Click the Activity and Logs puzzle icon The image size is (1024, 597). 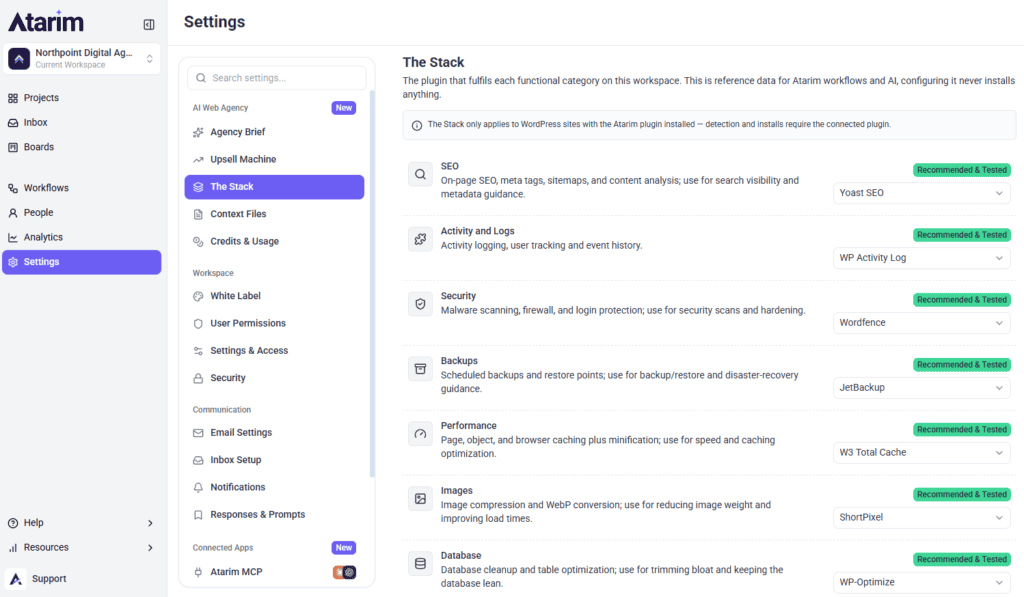[x=421, y=239]
